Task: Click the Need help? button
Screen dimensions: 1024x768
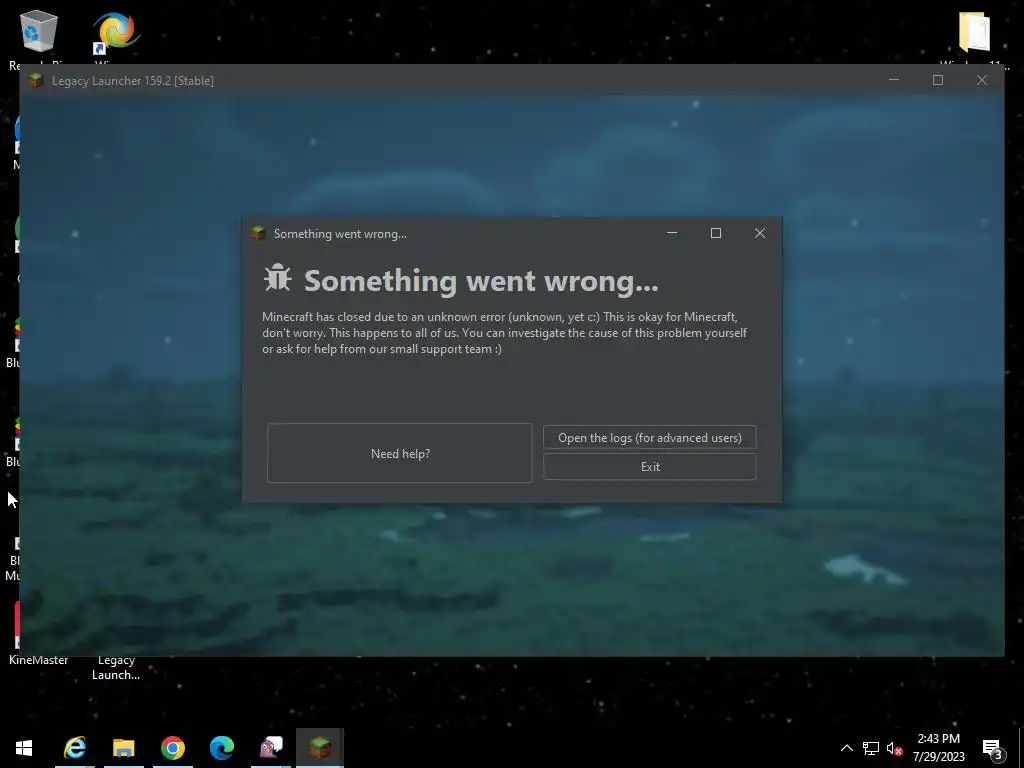Action: pyautogui.click(x=400, y=453)
